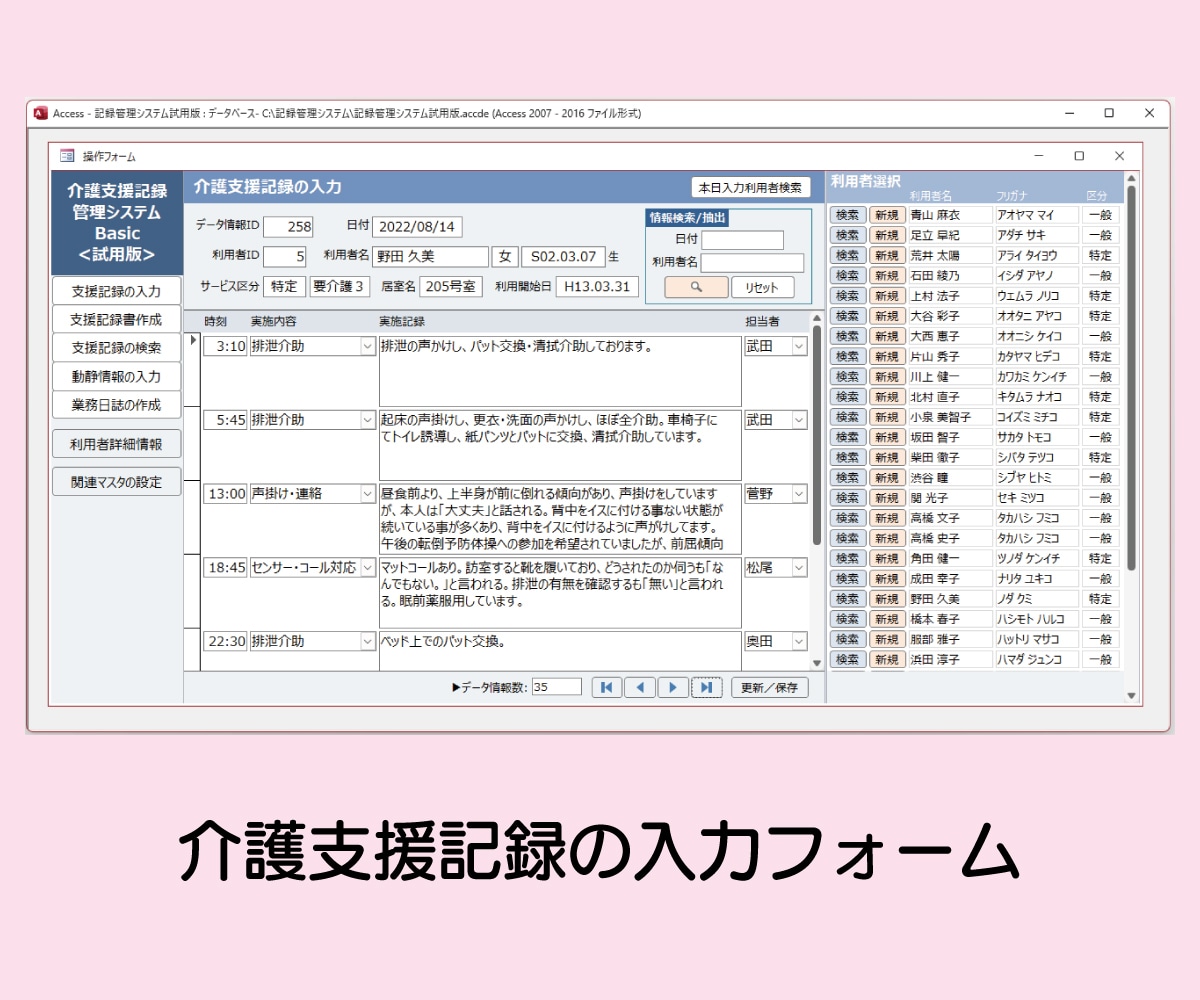
Task: Click 実施記録 text for 22:30 row
Action: tap(560, 650)
